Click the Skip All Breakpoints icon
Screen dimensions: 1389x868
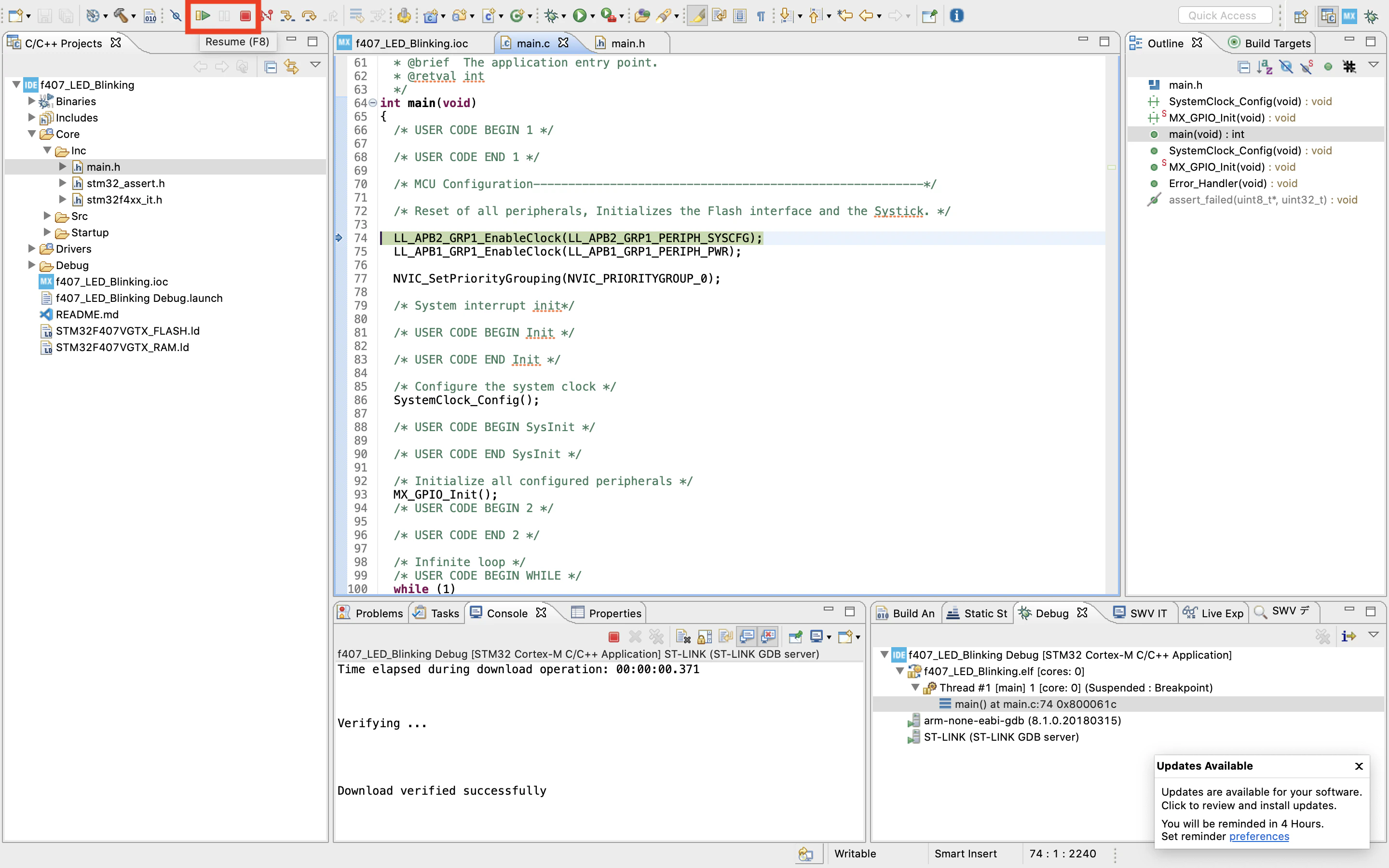coord(176,15)
